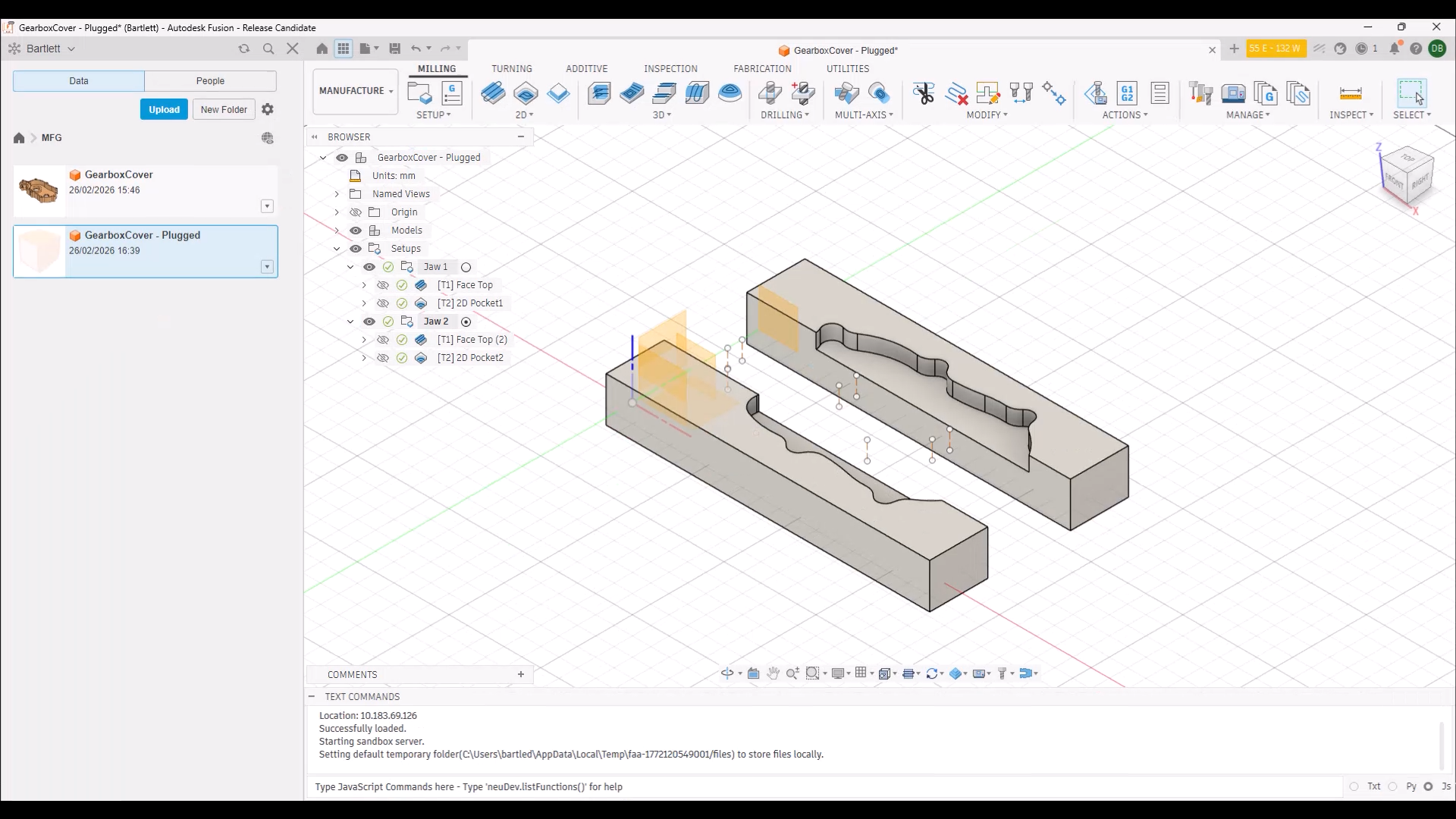Open the notifications bell icon

(1395, 49)
